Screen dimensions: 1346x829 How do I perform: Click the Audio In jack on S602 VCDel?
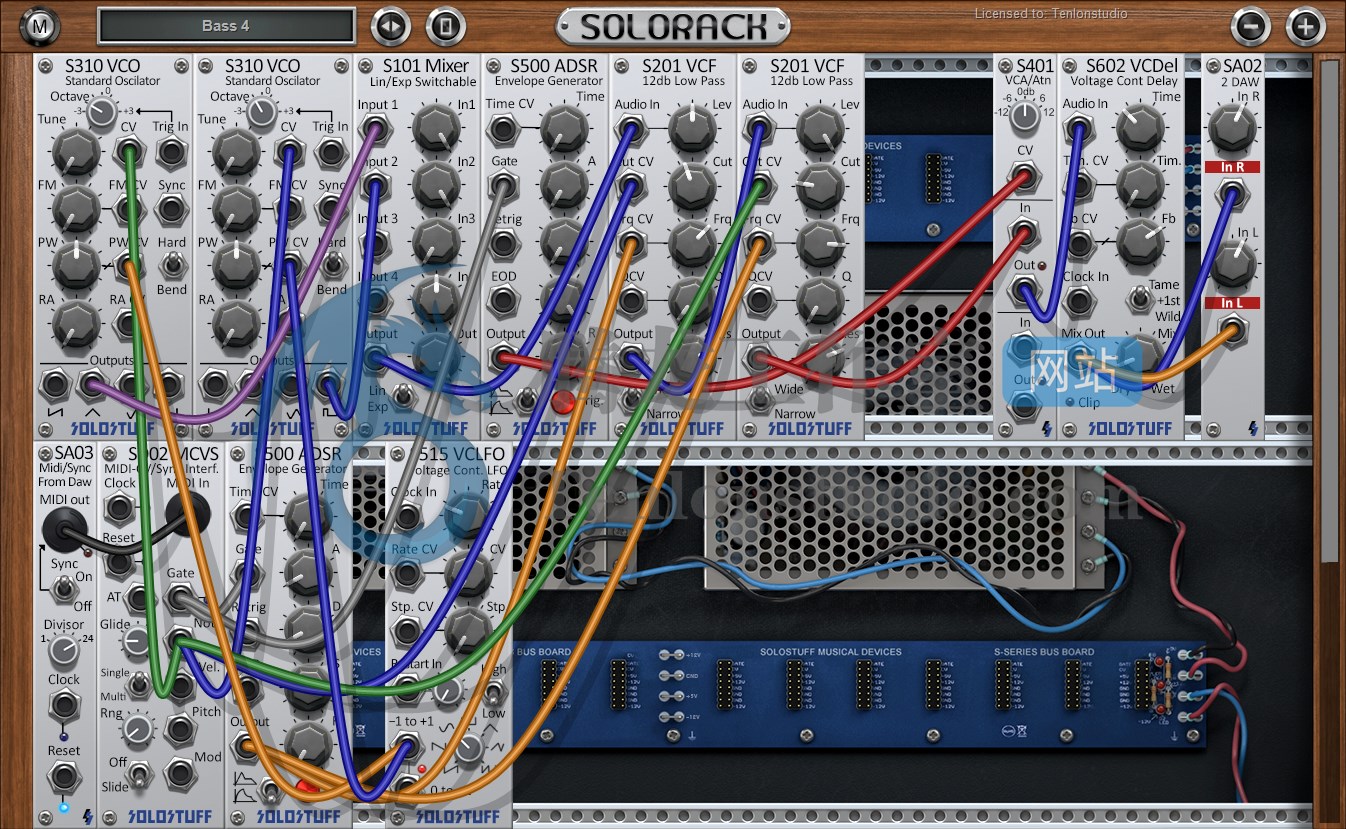point(1077,128)
